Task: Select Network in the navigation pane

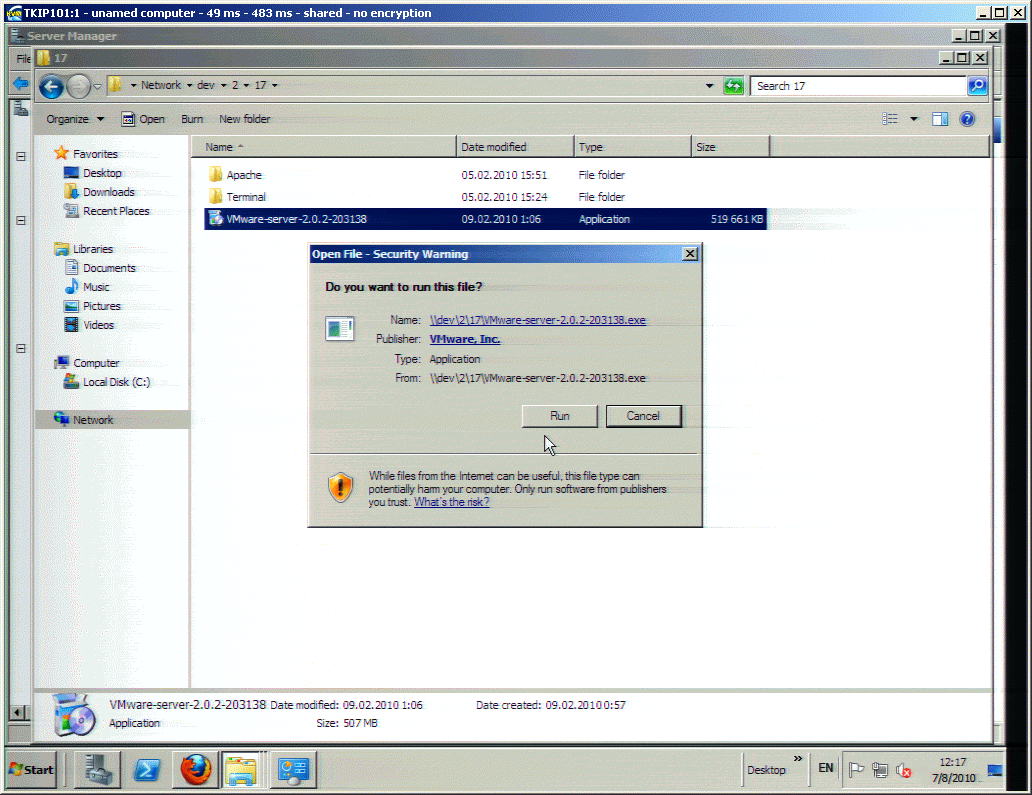Action: tap(113, 420)
